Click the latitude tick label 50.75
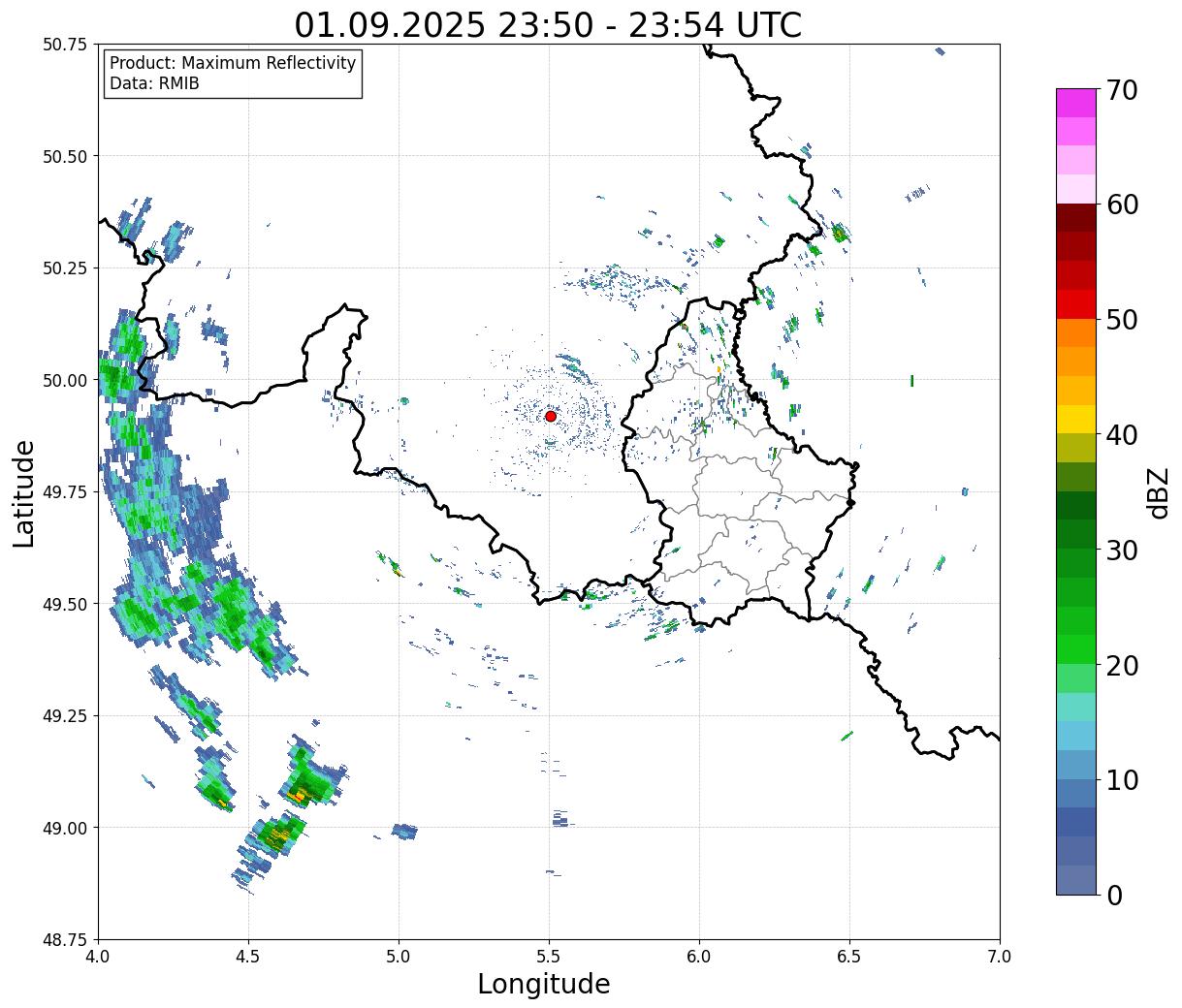The width and height of the screenshot is (1182, 1008). [65, 45]
